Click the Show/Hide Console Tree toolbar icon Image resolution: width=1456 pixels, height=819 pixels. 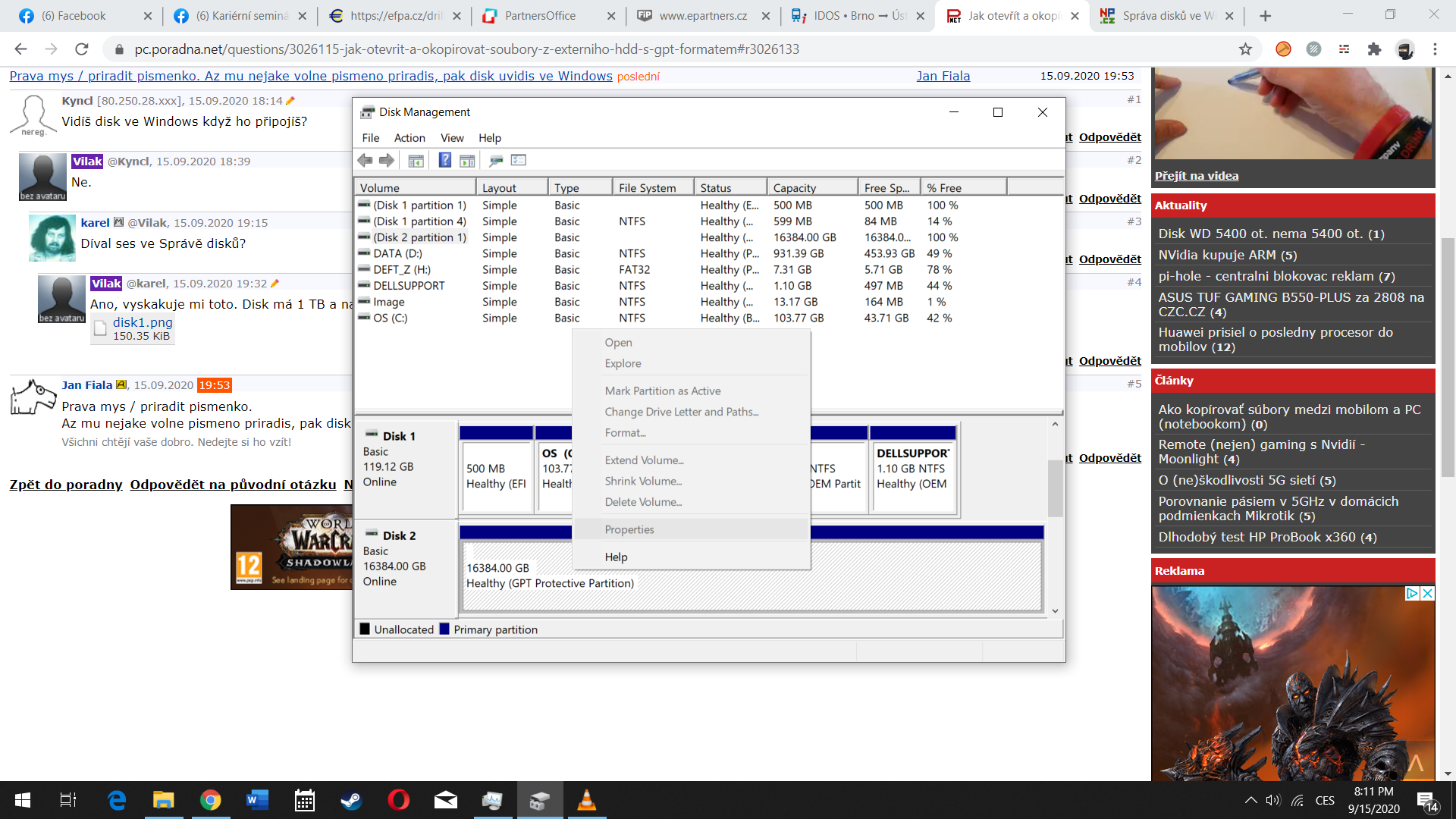pyautogui.click(x=416, y=160)
